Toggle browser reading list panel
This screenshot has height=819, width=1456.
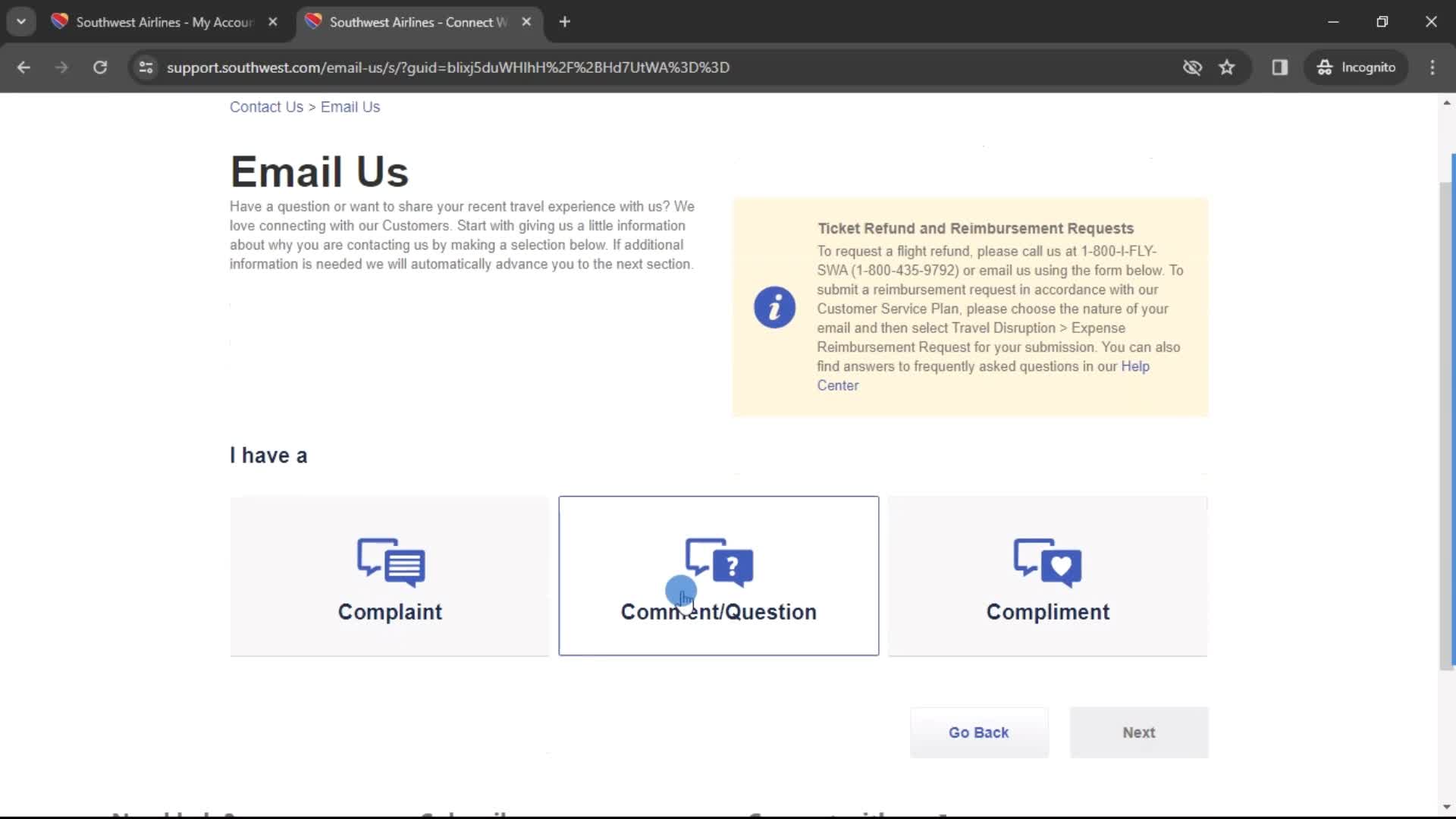tap(1281, 67)
